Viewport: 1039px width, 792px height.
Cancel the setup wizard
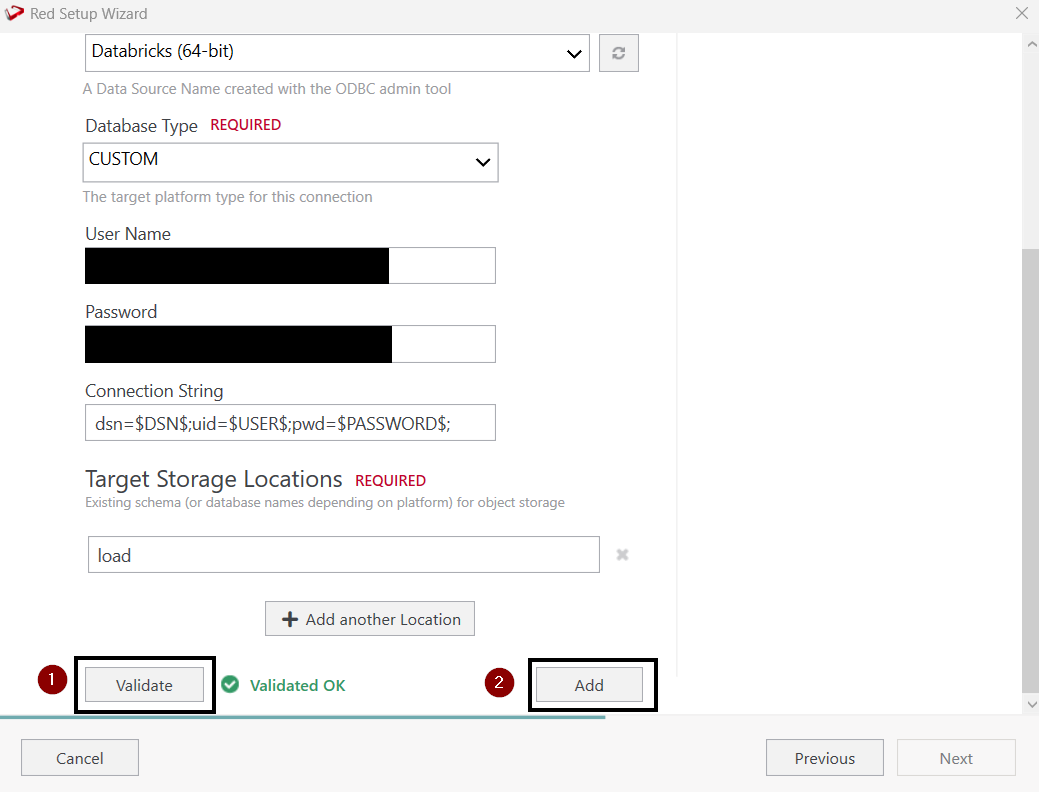80,758
